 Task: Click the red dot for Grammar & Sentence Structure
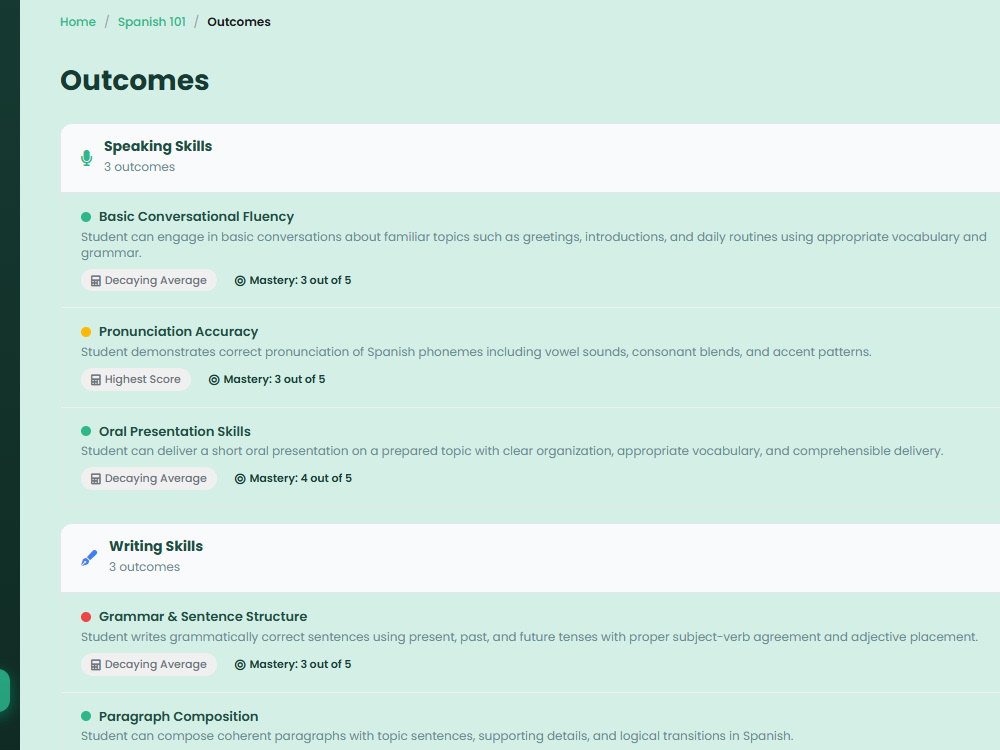(86, 617)
